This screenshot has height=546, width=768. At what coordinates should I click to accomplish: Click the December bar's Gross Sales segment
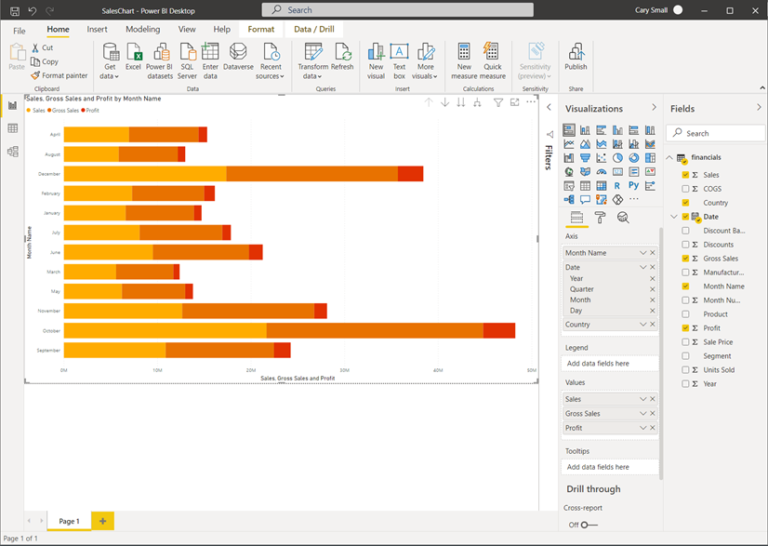(312, 174)
